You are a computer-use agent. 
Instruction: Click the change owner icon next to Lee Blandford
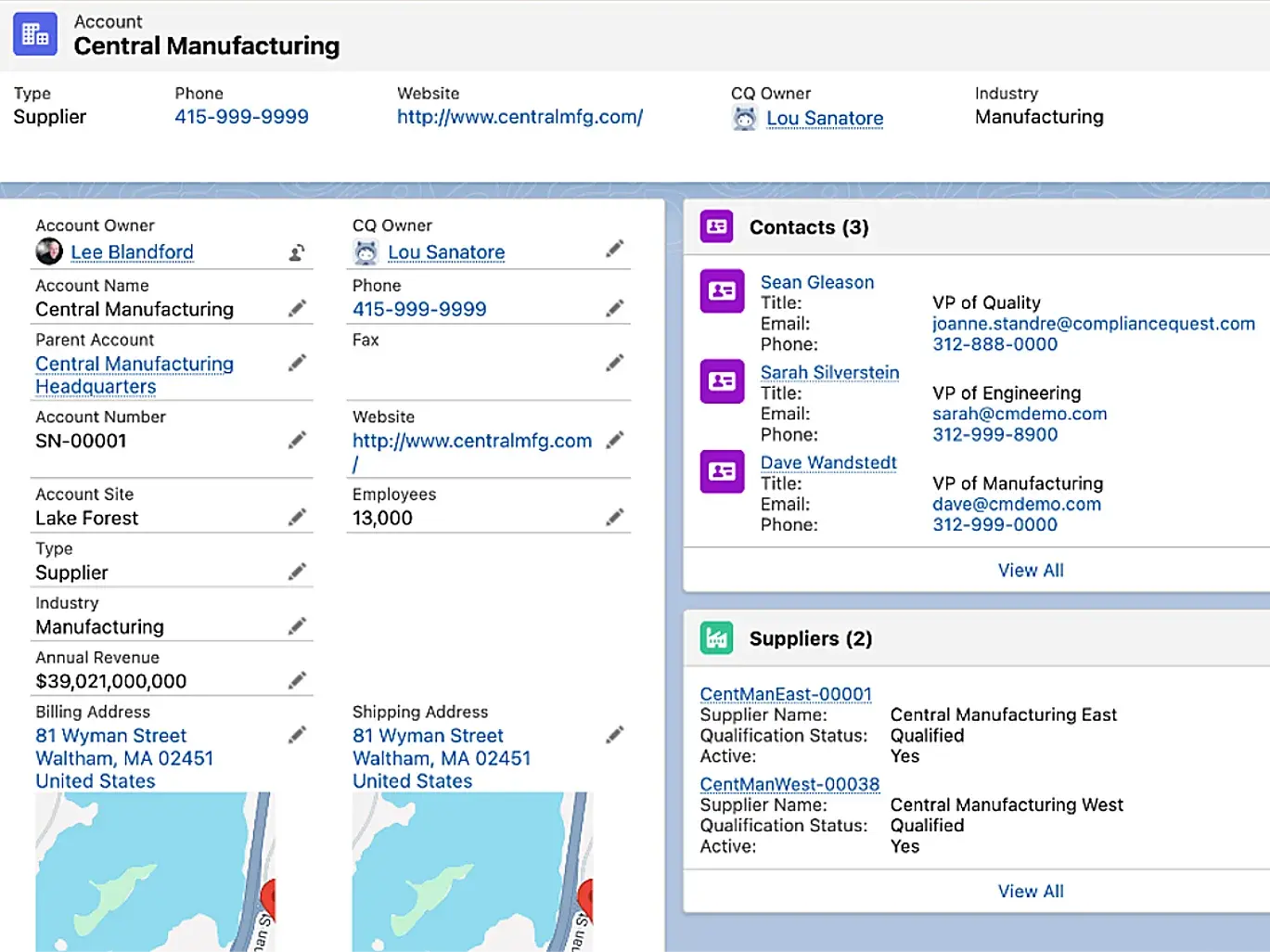[x=297, y=252]
